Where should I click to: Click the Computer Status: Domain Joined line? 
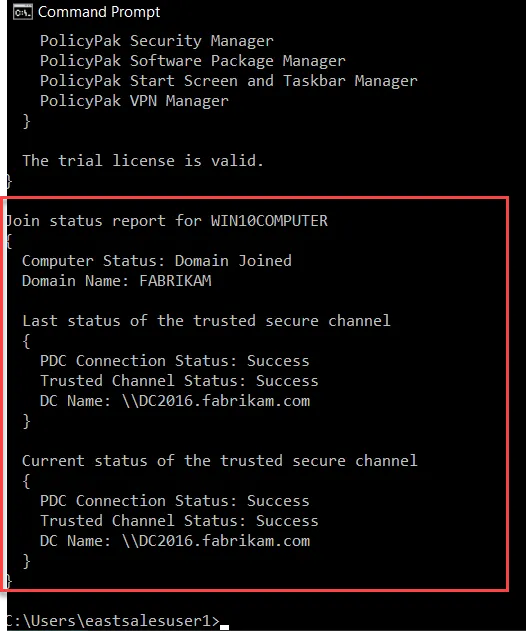[157, 261]
